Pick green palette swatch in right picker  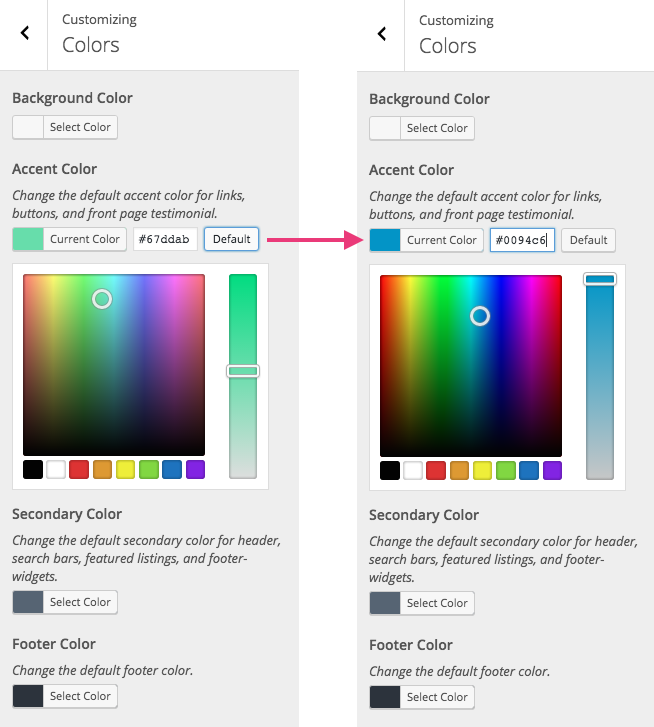(x=506, y=470)
